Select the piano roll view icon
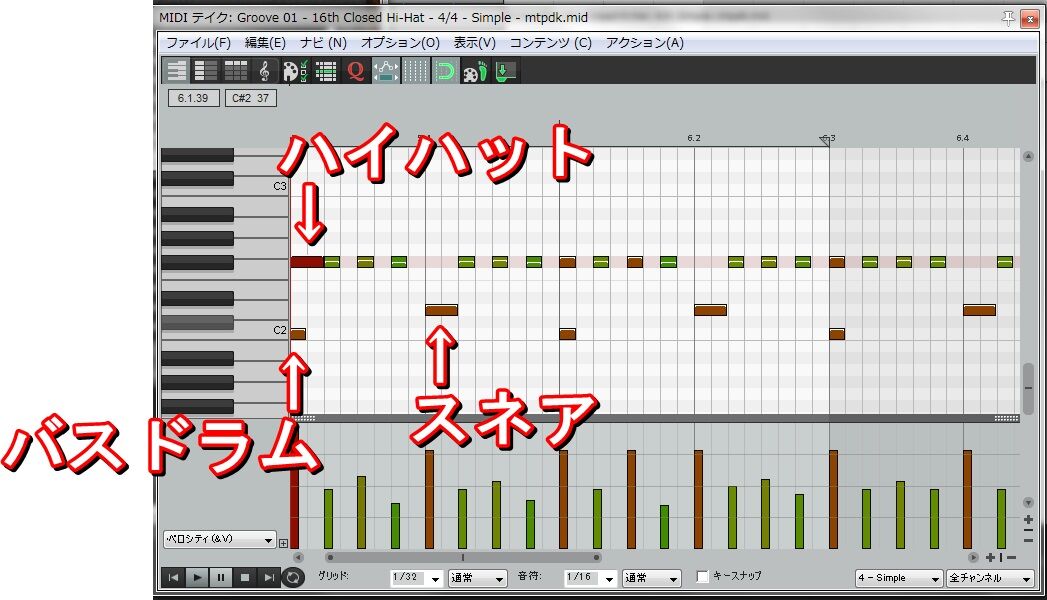This screenshot has height=600, width=1047. (x=176, y=69)
